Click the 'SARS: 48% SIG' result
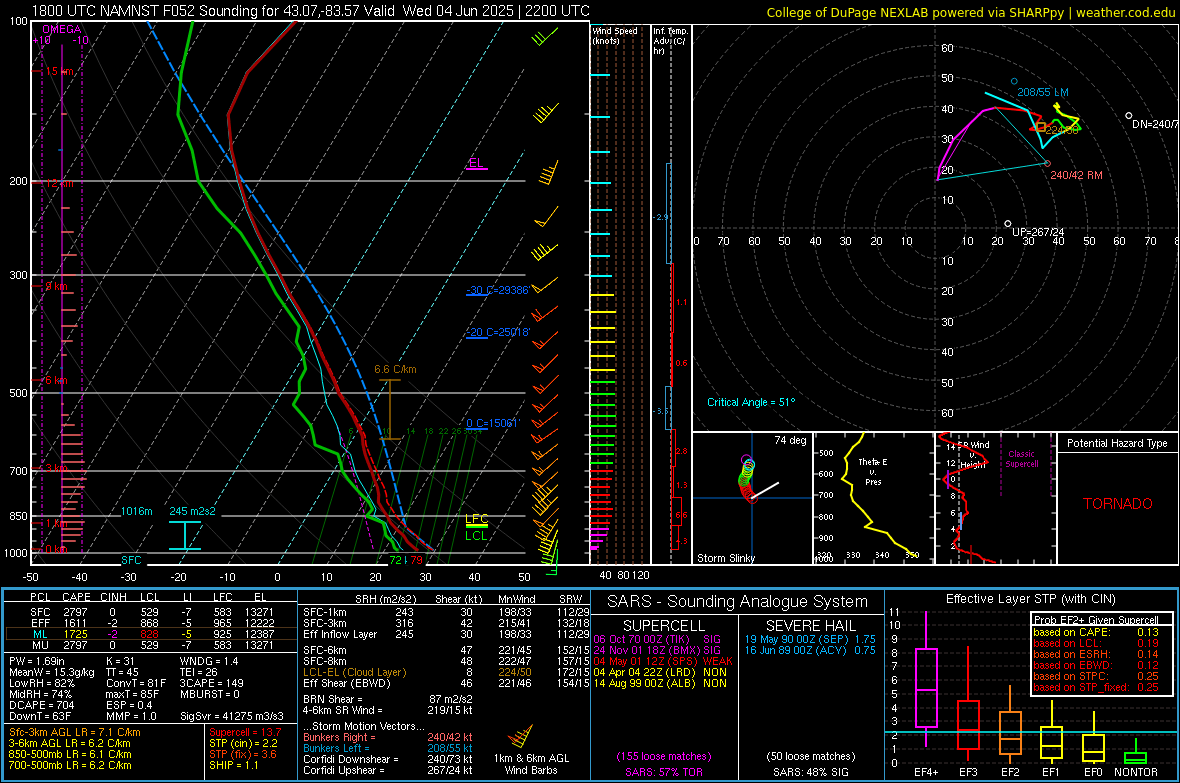Image resolution: width=1180 pixels, height=783 pixels. coord(810,772)
